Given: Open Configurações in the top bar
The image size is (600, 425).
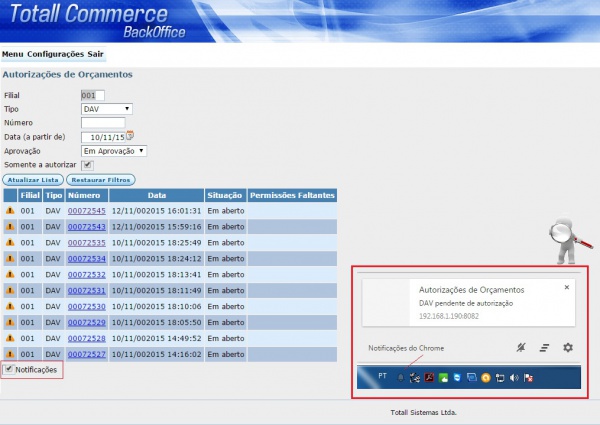Looking at the screenshot, I should [x=56, y=53].
